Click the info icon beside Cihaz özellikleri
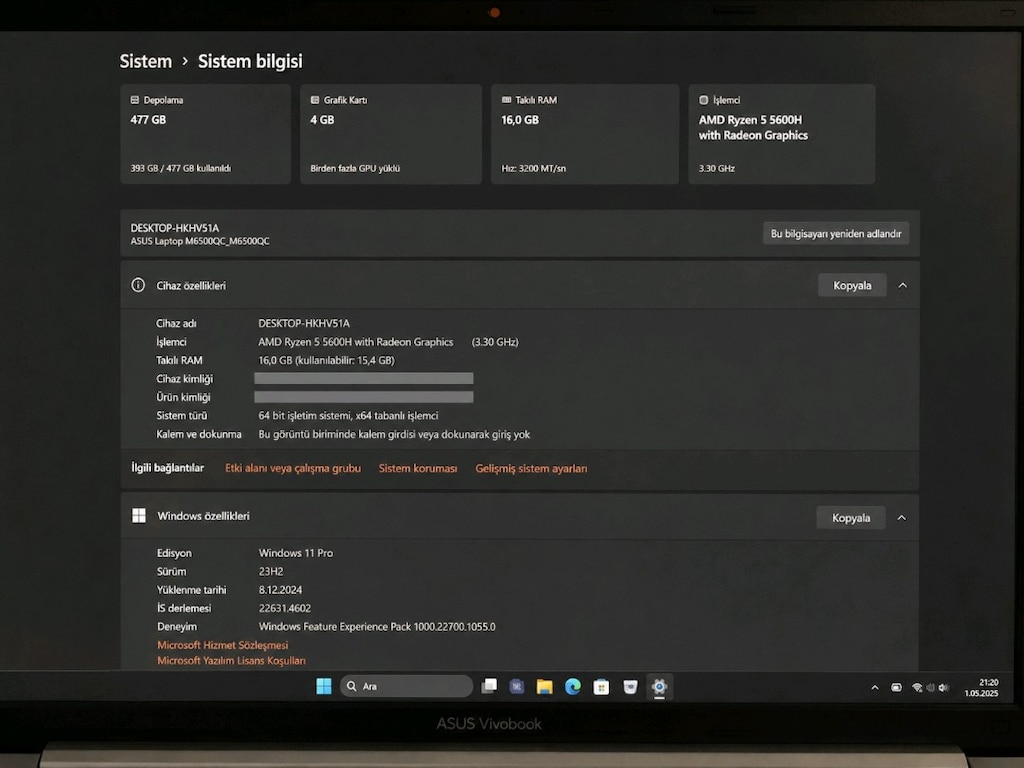Screen dimensions: 1024x768 (x=138, y=285)
